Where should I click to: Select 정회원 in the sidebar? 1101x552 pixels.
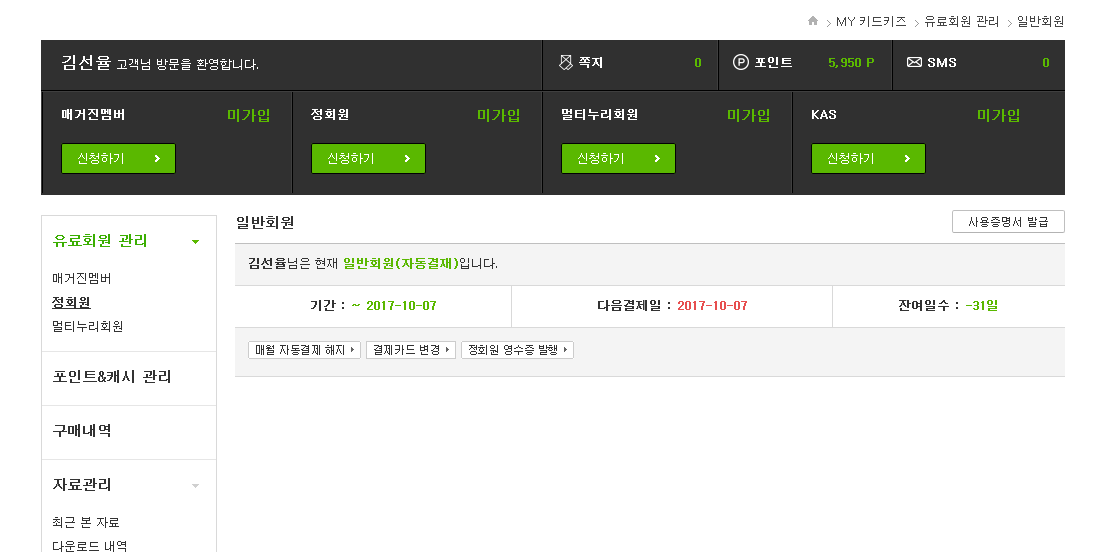71,303
